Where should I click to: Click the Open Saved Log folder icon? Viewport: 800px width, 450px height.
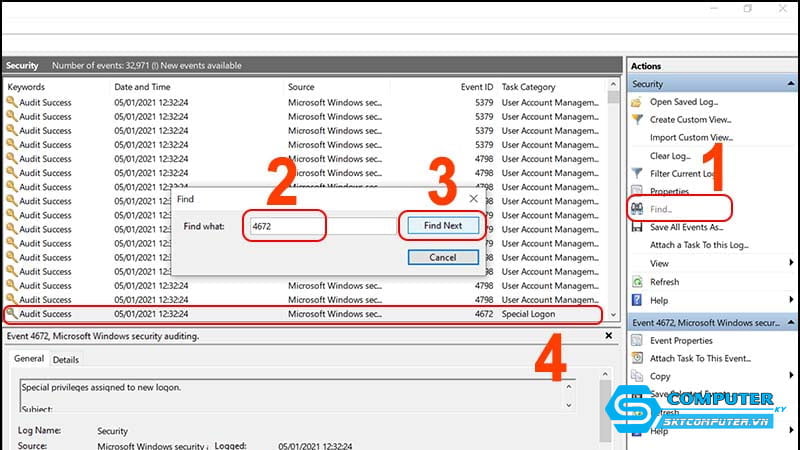638,102
